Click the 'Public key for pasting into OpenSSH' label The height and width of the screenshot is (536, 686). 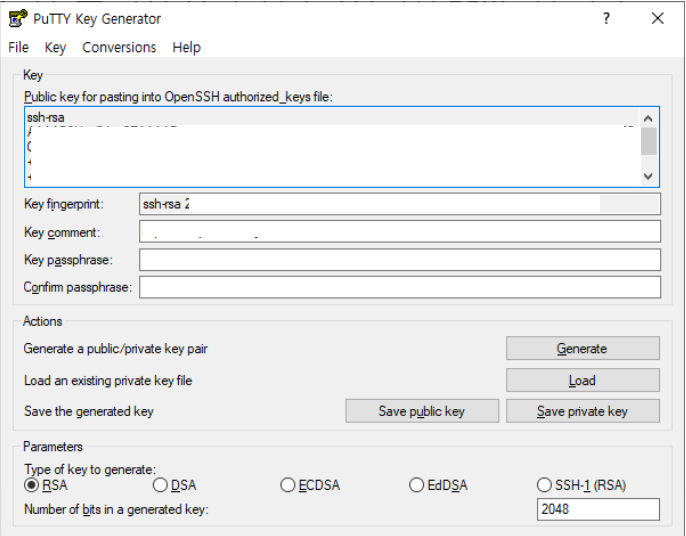pos(178,97)
